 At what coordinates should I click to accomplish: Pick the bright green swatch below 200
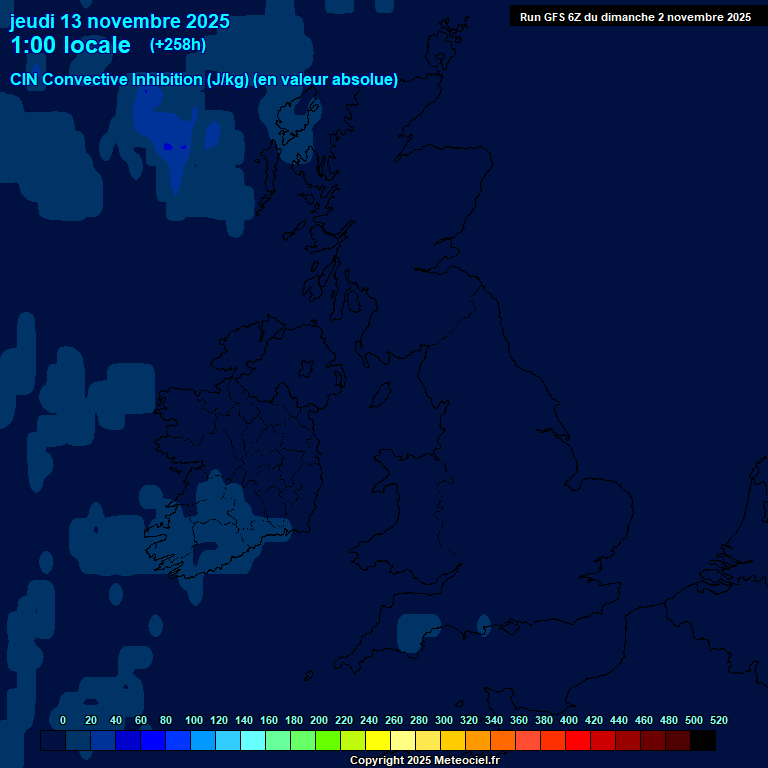[327, 741]
